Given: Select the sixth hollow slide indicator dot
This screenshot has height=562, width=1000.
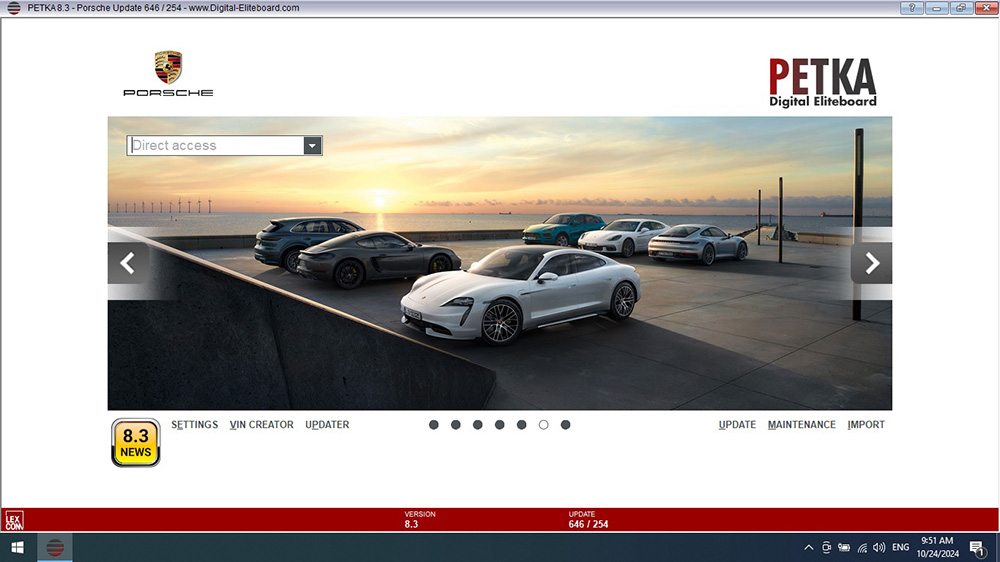Looking at the screenshot, I should point(543,425).
